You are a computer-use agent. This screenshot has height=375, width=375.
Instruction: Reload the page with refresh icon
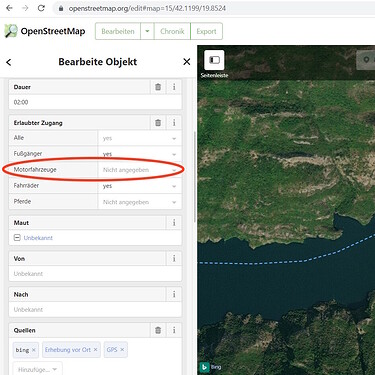tap(41, 8)
